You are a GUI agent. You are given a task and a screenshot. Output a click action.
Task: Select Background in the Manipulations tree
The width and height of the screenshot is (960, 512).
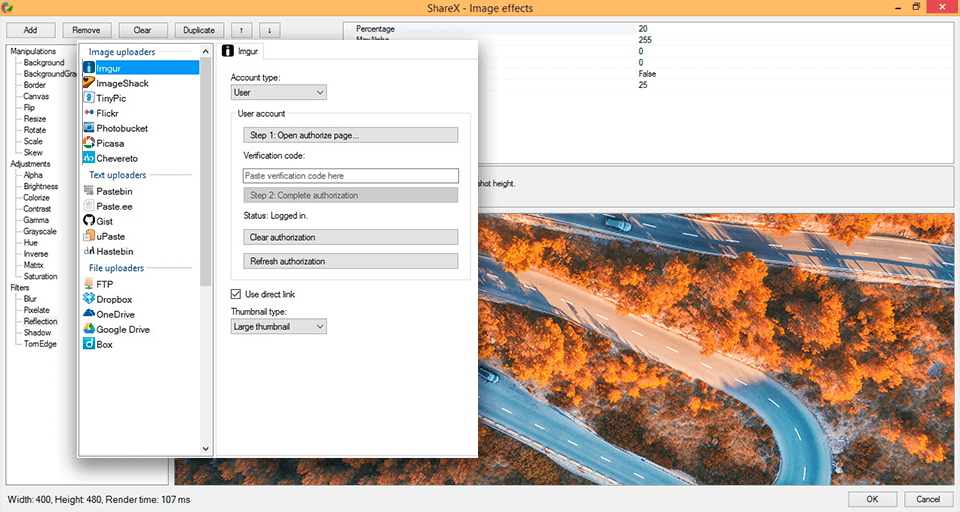[44, 62]
